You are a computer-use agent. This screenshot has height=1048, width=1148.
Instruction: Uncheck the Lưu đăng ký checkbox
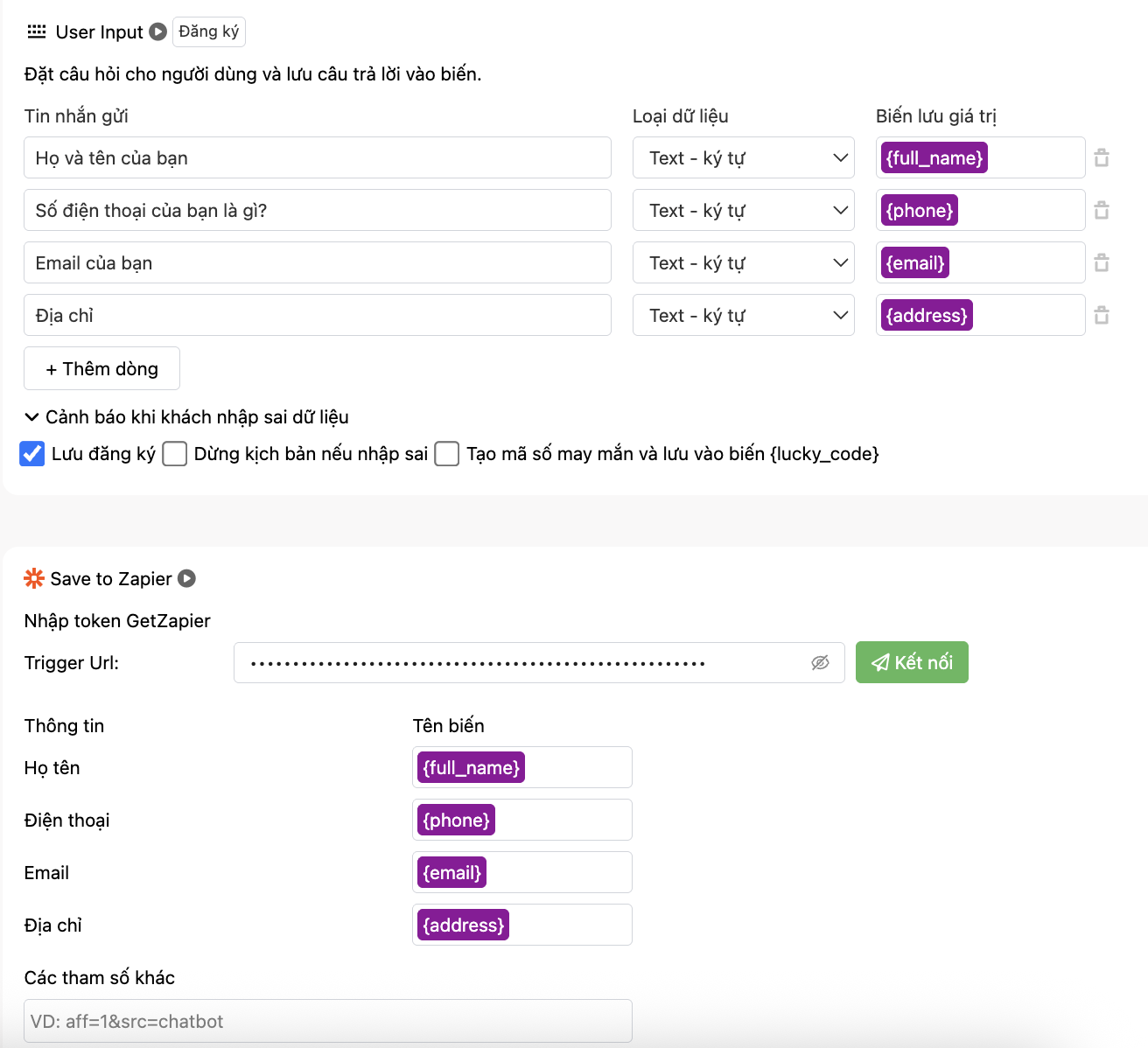click(x=32, y=454)
